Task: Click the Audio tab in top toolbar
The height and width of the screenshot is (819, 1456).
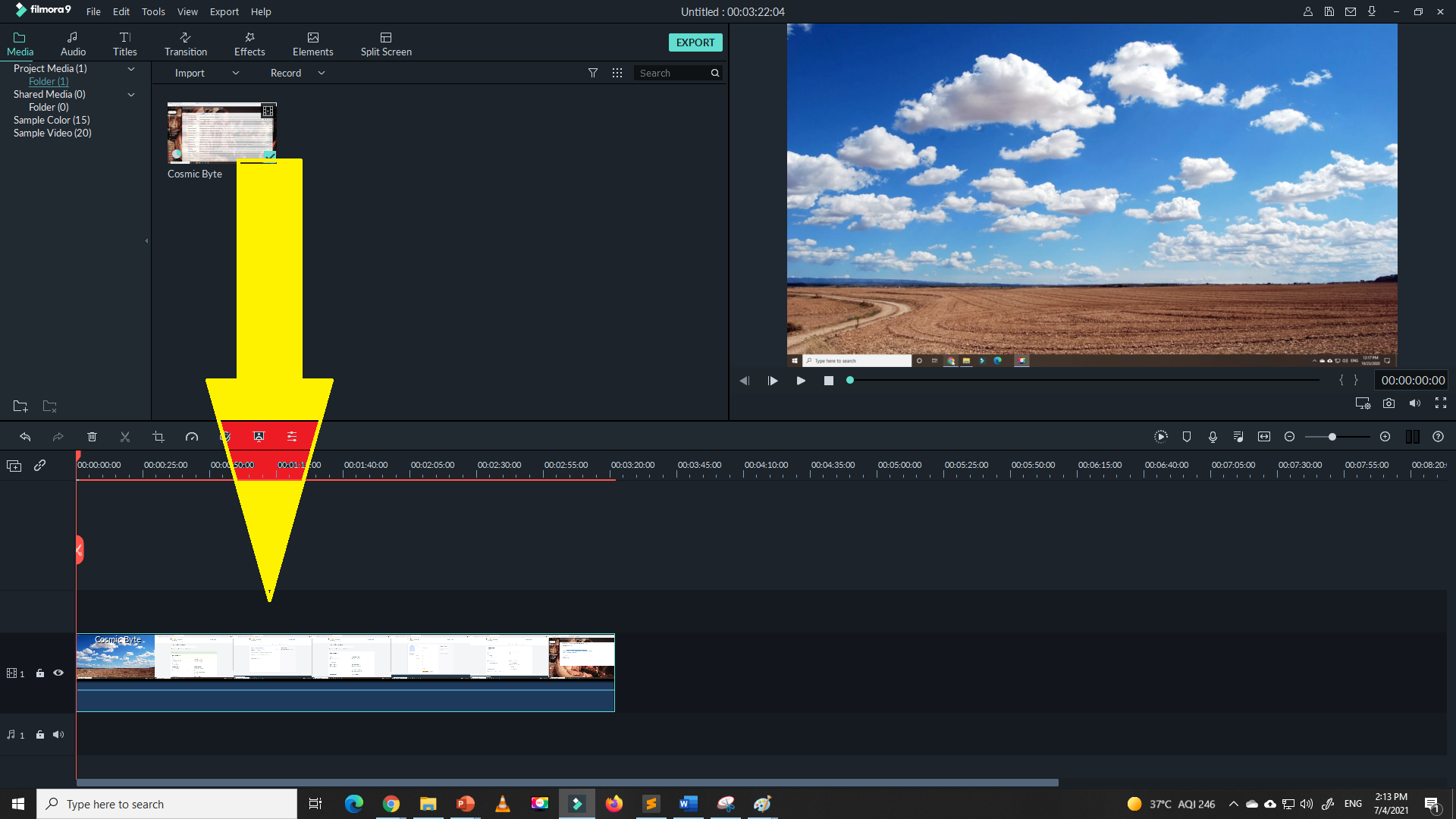Action: coord(73,42)
